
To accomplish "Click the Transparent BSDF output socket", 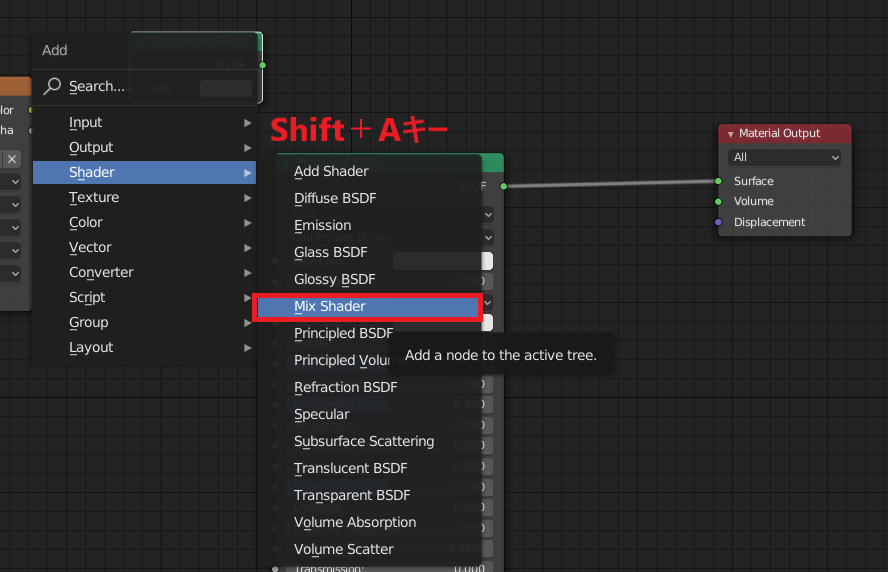I will (x=262, y=65).
